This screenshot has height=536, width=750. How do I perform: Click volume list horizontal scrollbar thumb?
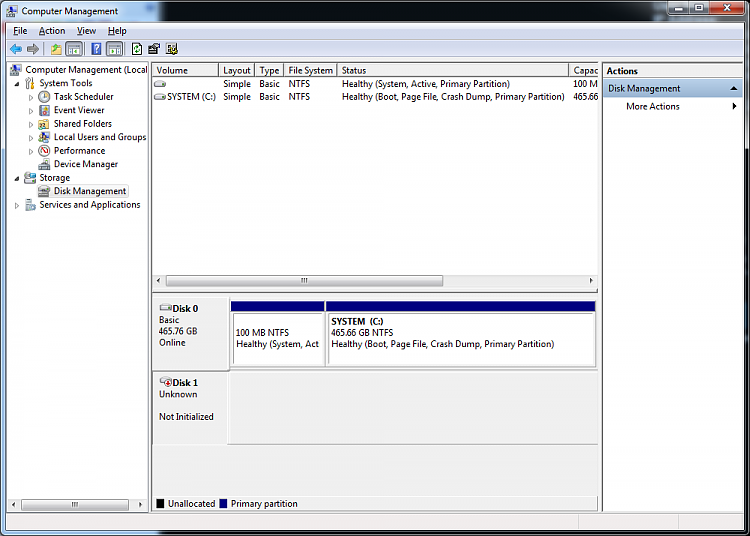[304, 281]
